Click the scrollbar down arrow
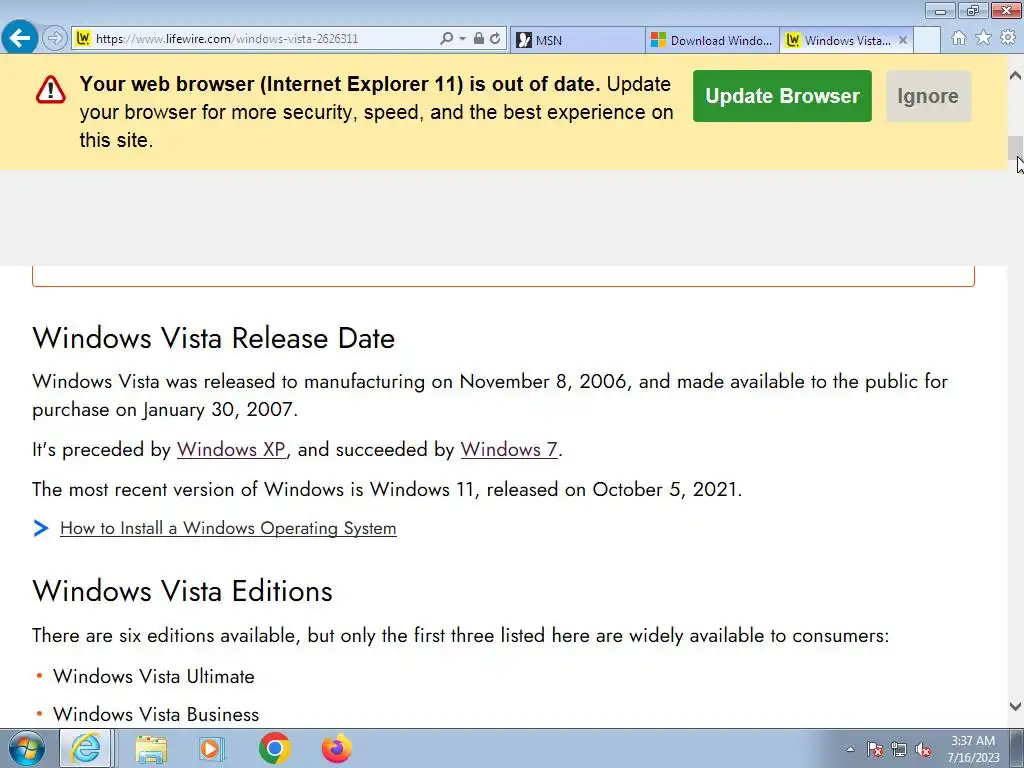Viewport: 1024px width, 768px height. point(1016,706)
